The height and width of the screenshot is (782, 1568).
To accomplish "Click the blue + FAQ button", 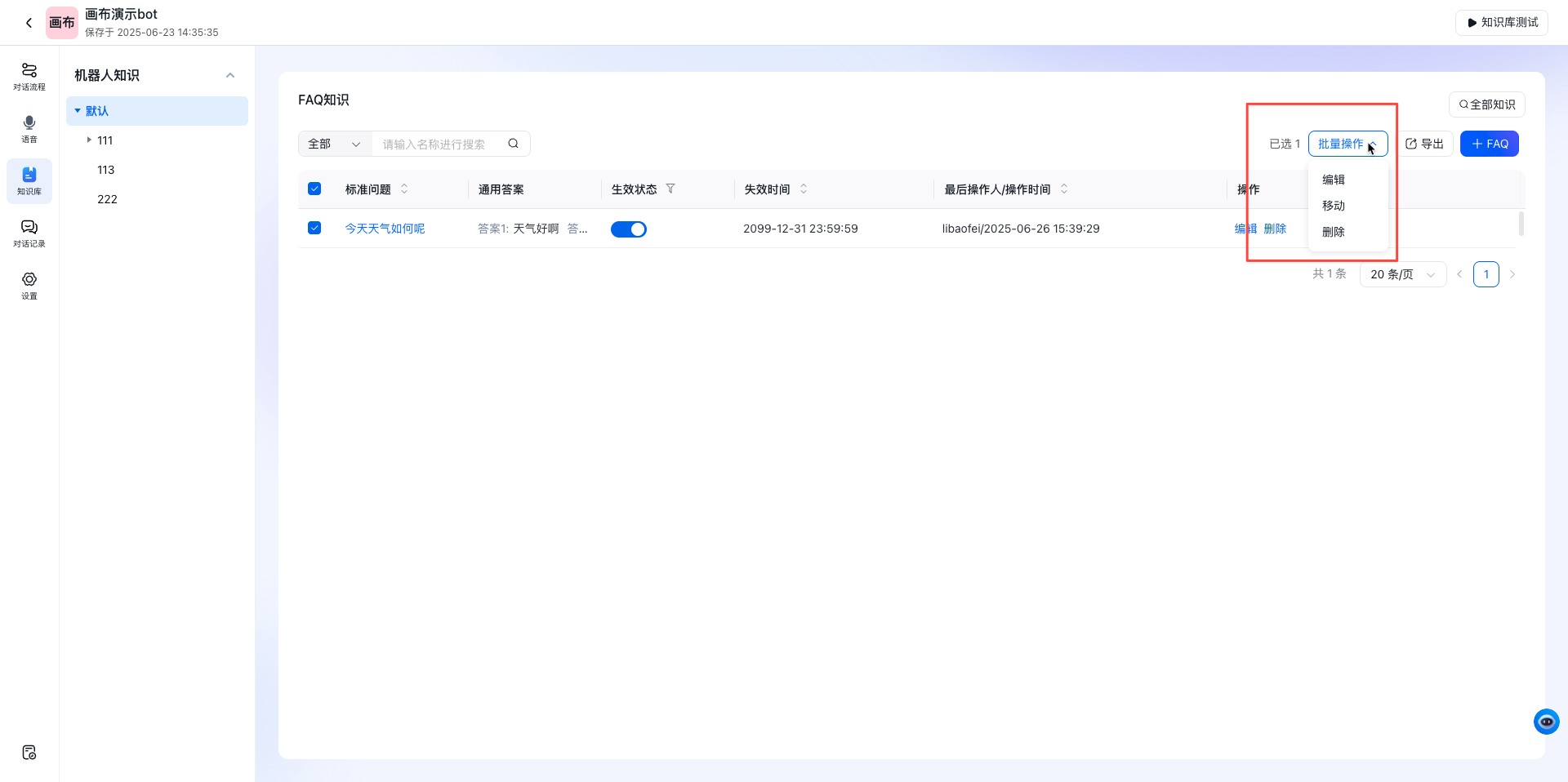I will coord(1489,144).
